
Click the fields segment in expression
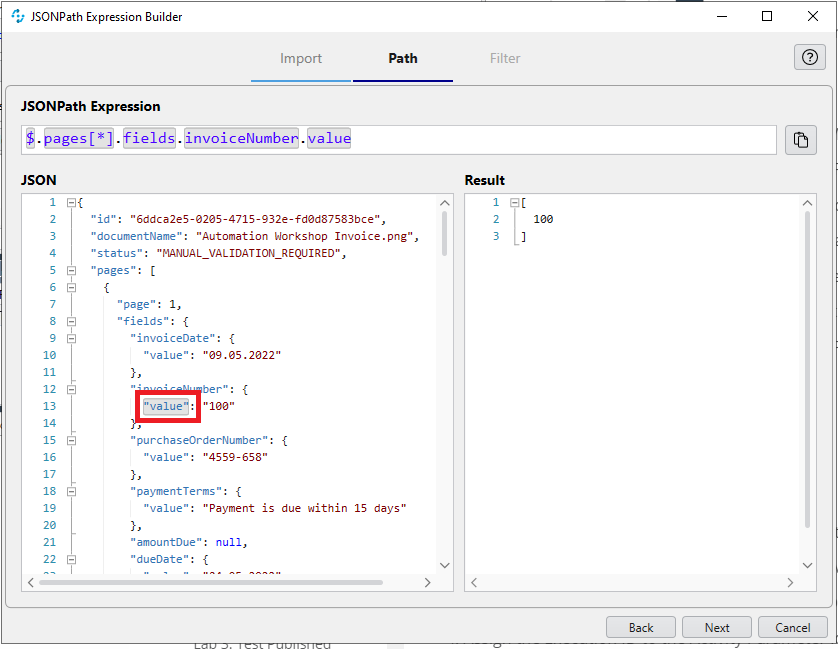(149, 138)
